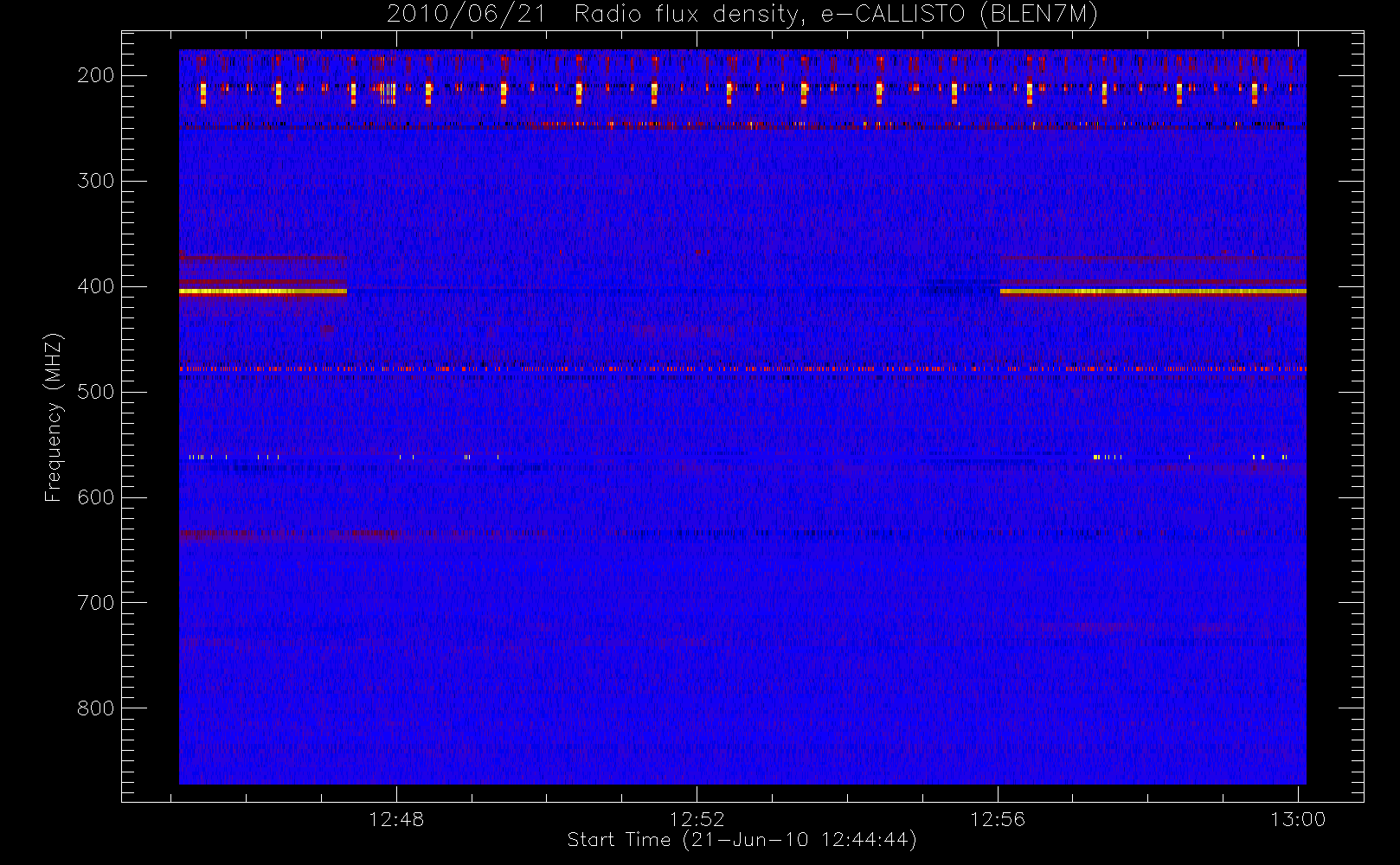Click the 300 frequency tick label

[x=96, y=181]
